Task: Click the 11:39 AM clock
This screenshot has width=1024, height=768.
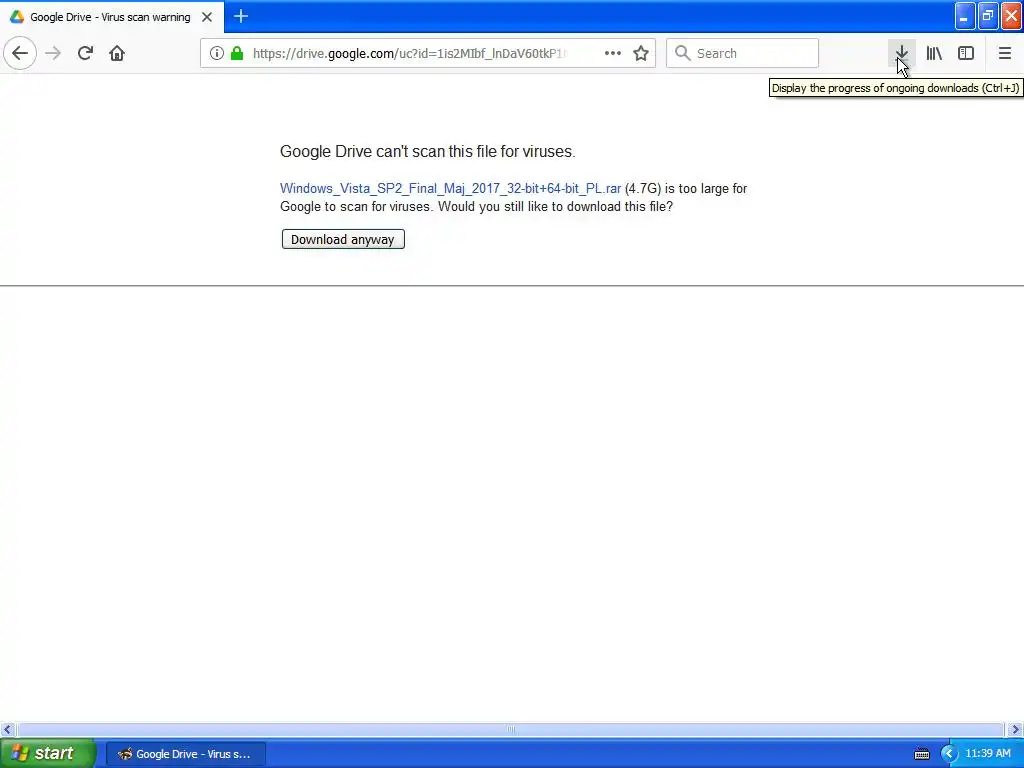Action: (987, 754)
